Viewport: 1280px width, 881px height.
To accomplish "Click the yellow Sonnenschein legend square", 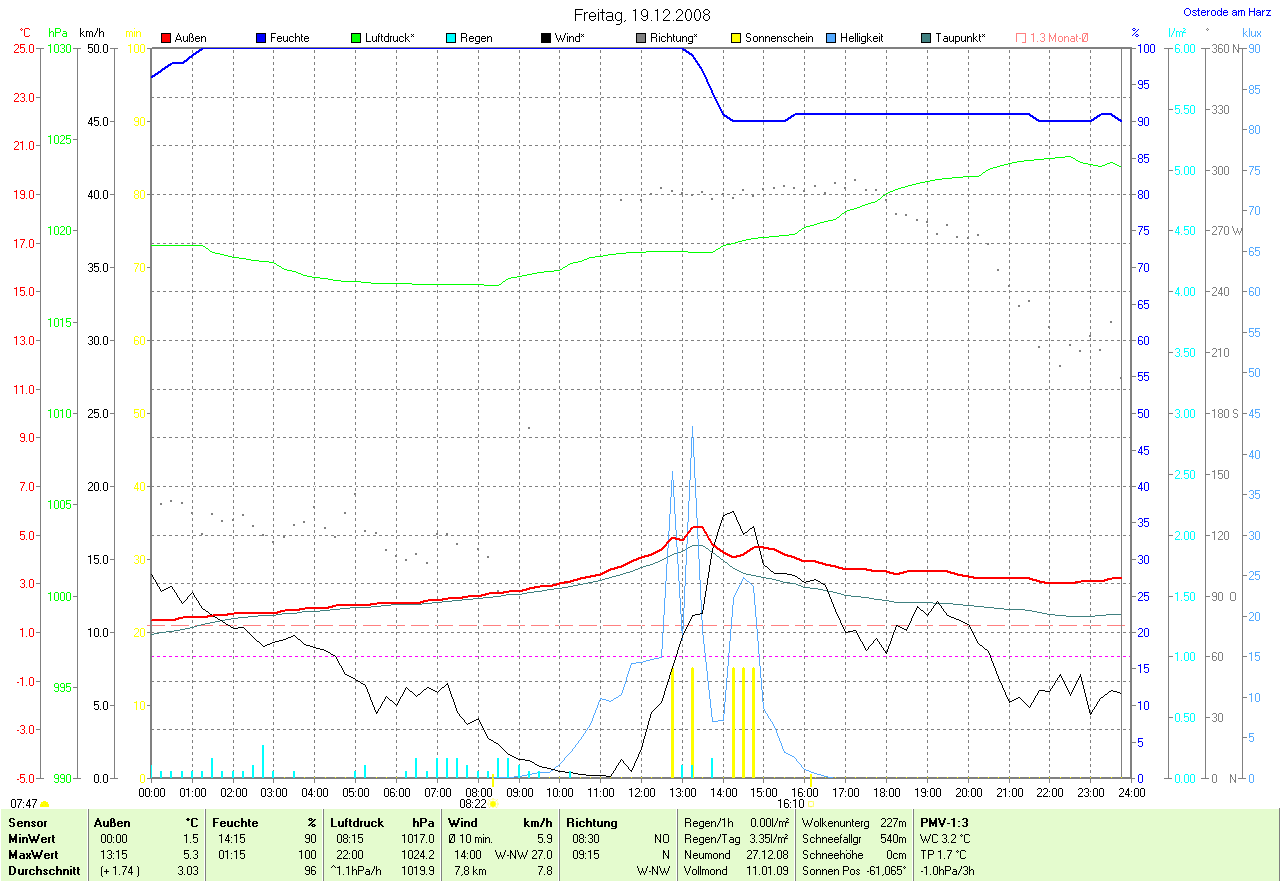I will point(736,38).
